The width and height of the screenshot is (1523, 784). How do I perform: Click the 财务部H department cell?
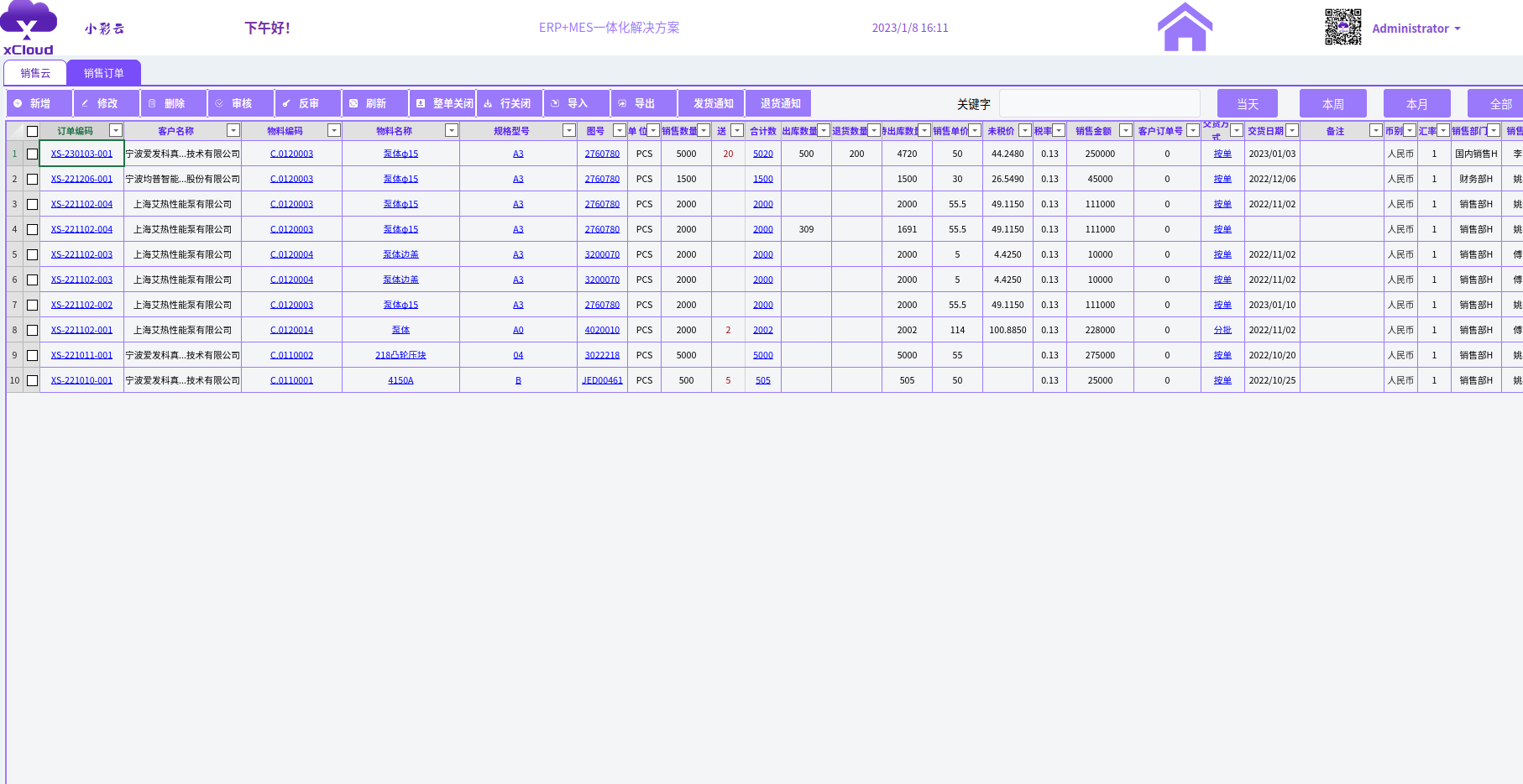coord(1476,179)
